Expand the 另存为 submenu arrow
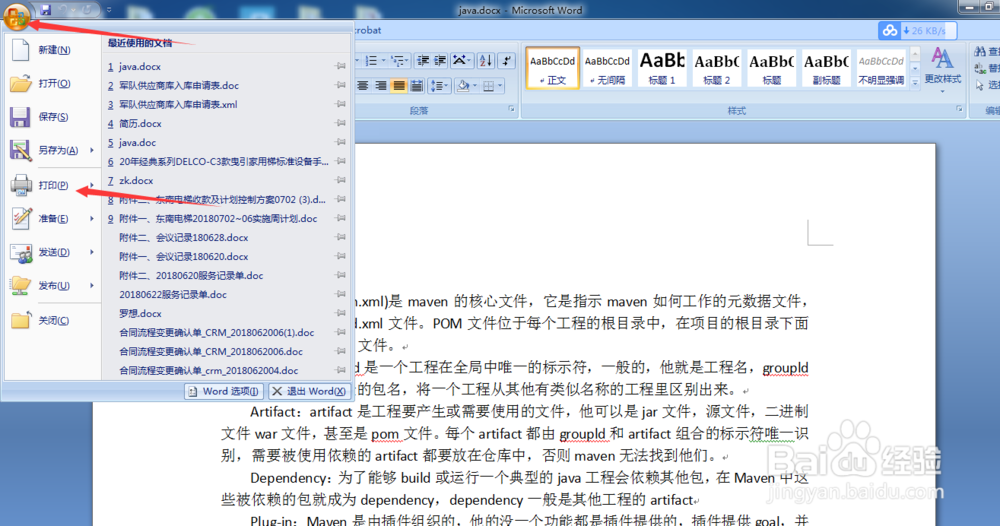The width and height of the screenshot is (1000, 526). tap(92, 150)
